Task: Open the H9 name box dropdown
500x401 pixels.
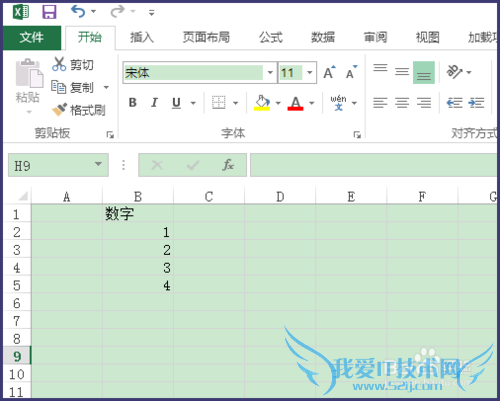Action: pyautogui.click(x=98, y=164)
